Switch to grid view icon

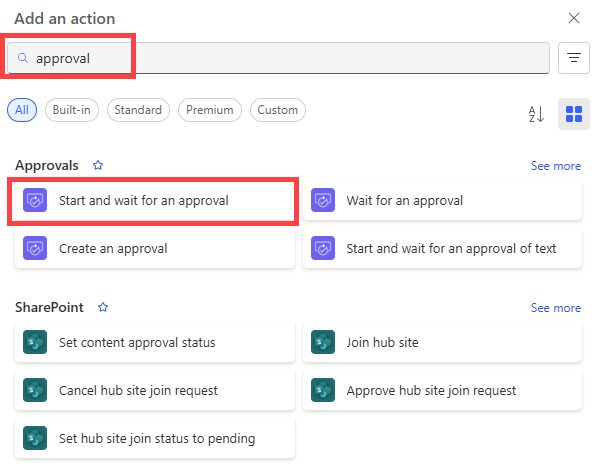tap(573, 114)
